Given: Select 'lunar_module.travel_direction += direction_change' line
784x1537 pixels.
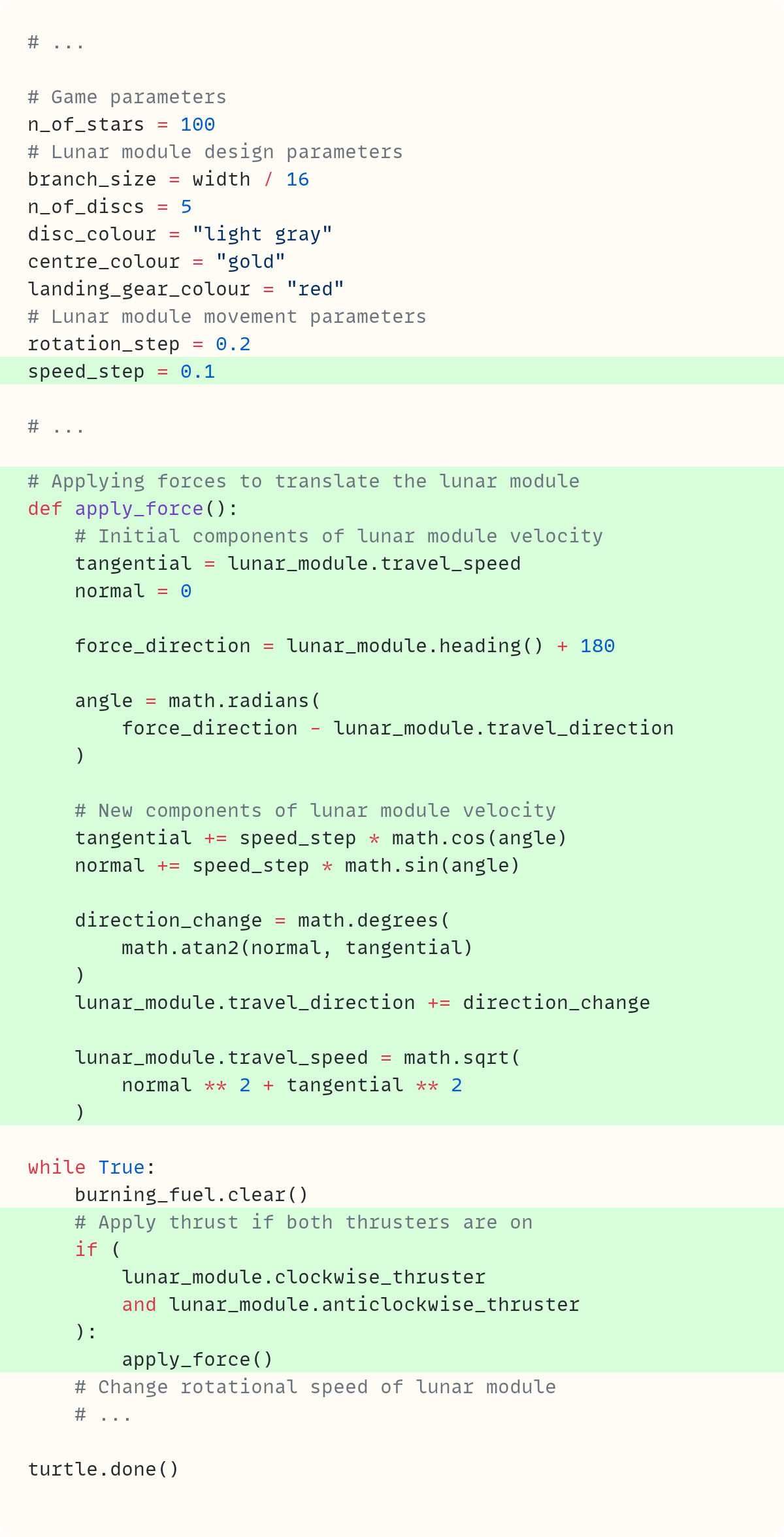Looking at the screenshot, I should click(363, 1003).
